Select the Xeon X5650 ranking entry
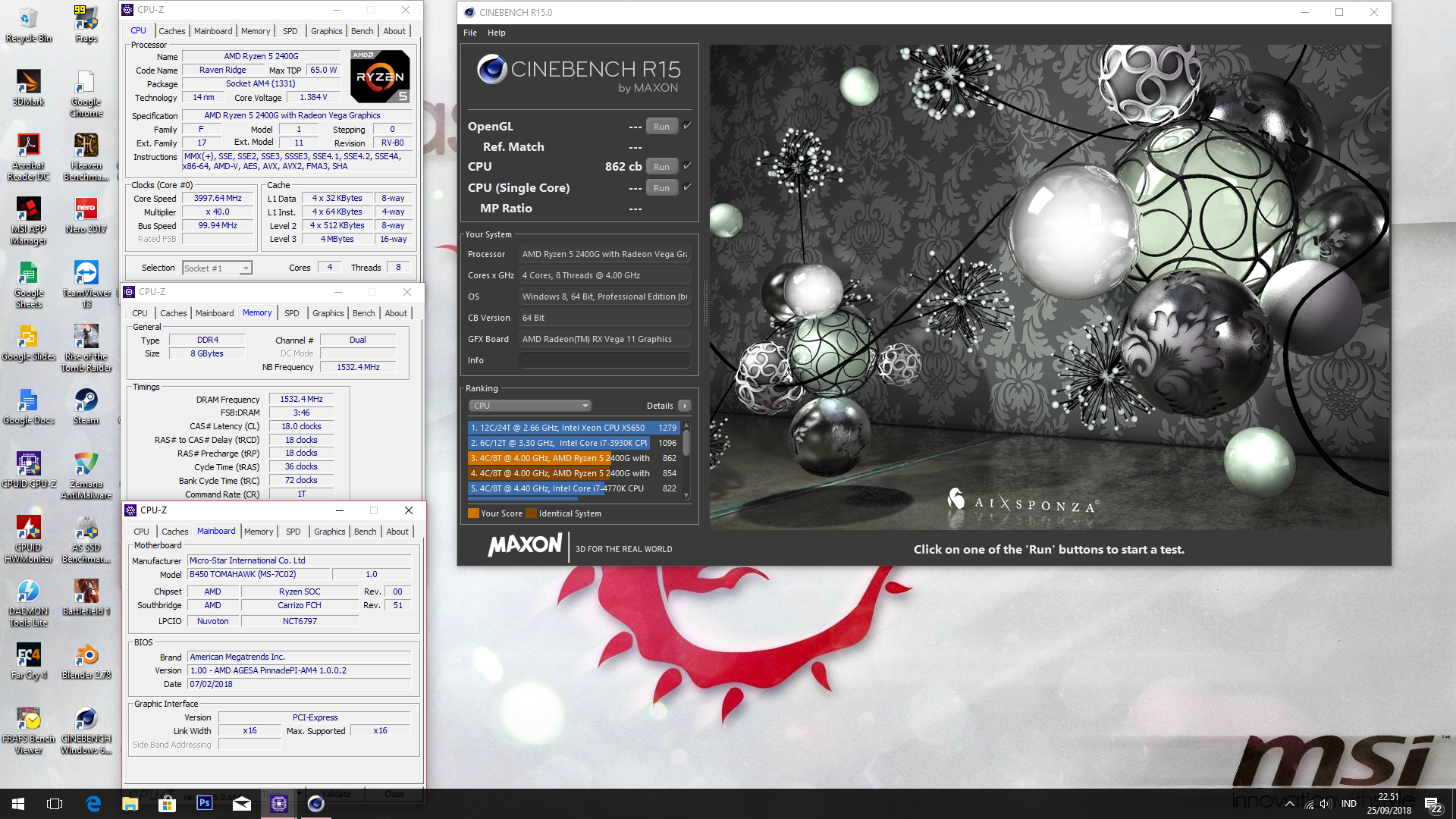 573,428
